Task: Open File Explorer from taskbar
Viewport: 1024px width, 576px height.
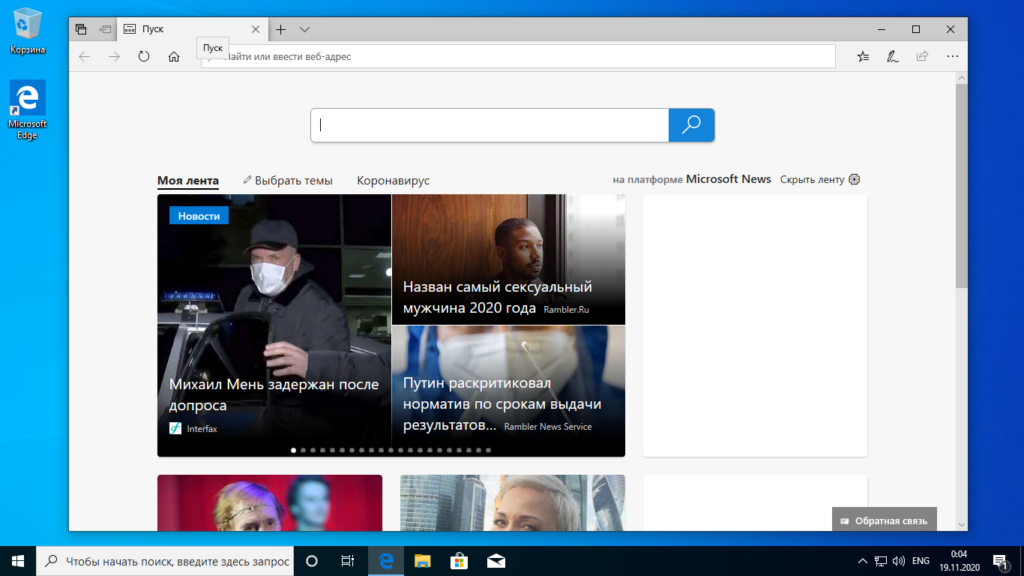Action: [423, 561]
